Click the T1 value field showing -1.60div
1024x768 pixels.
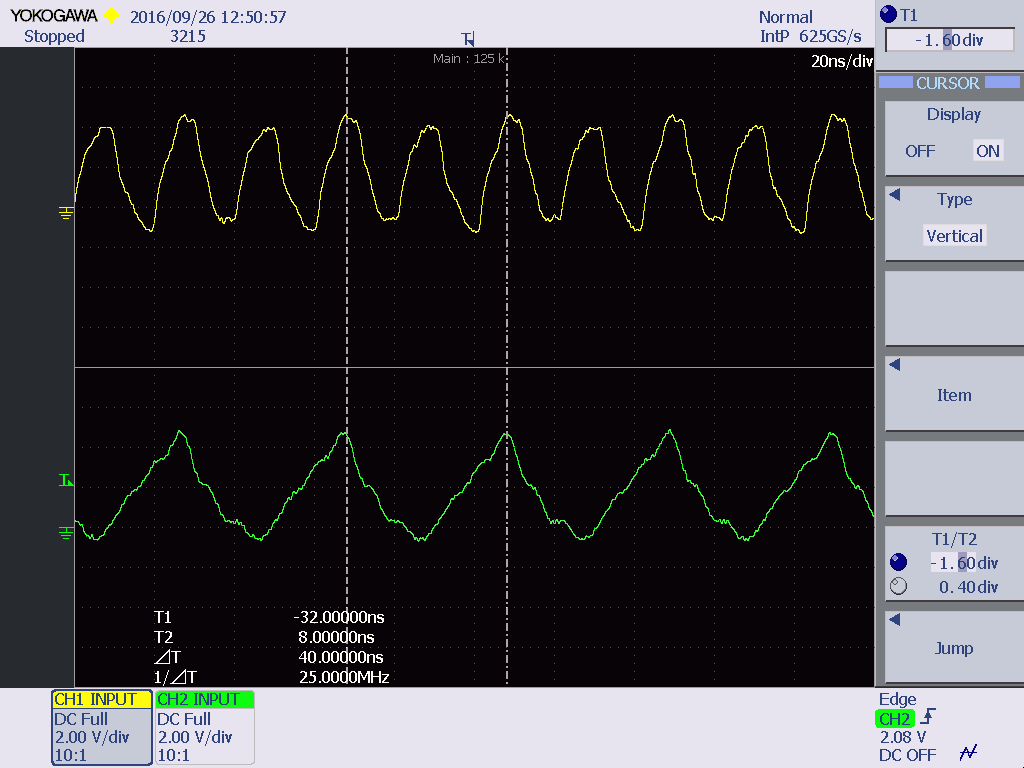pos(949,40)
